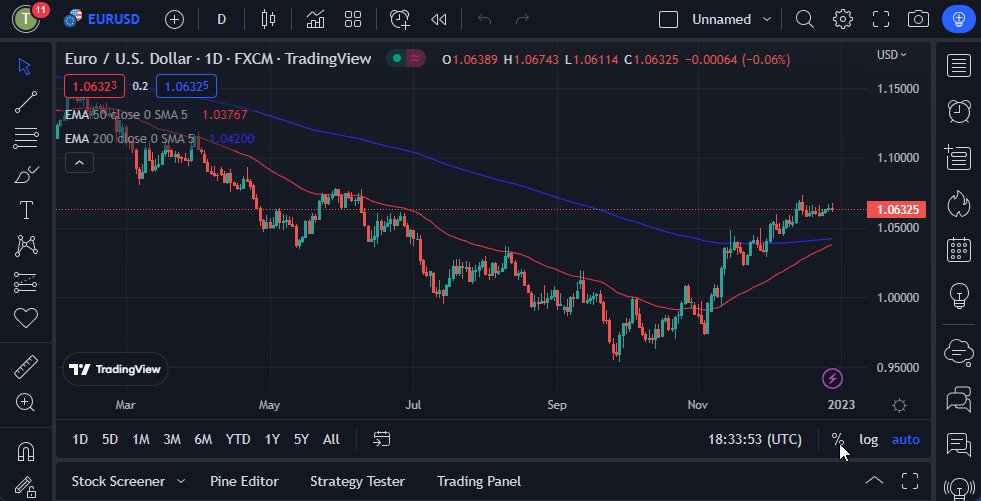Open the USD currency dropdown
The image size is (981, 501).
click(891, 55)
